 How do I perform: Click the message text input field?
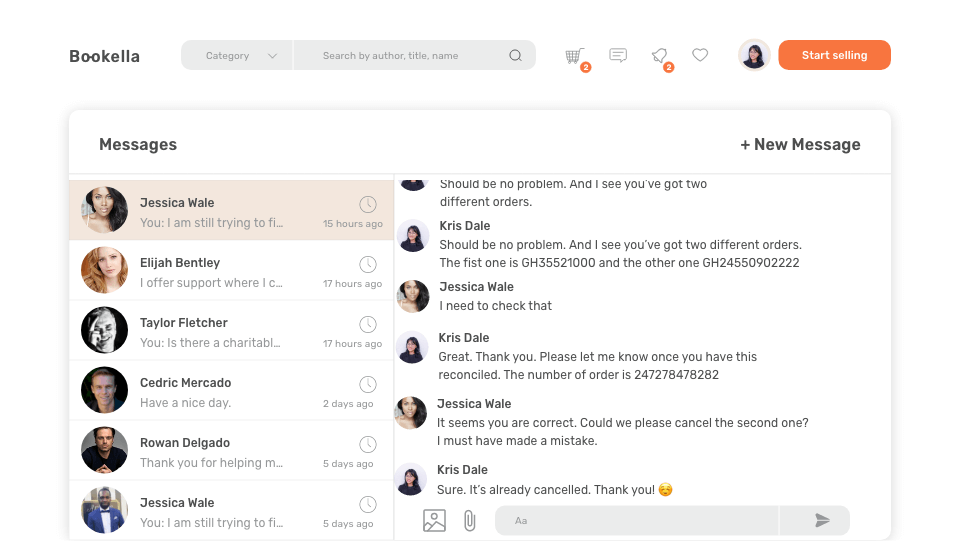point(636,521)
